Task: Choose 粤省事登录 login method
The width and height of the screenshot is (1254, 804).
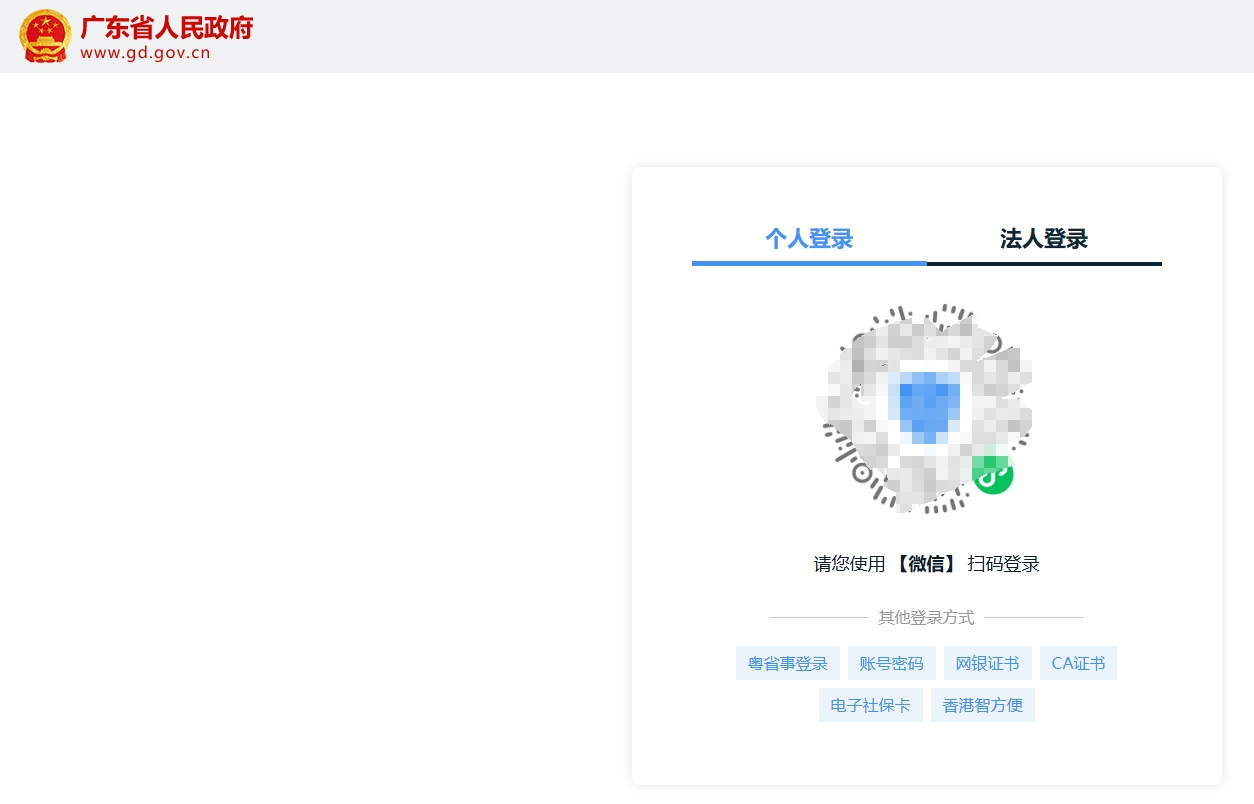Action: (x=788, y=663)
